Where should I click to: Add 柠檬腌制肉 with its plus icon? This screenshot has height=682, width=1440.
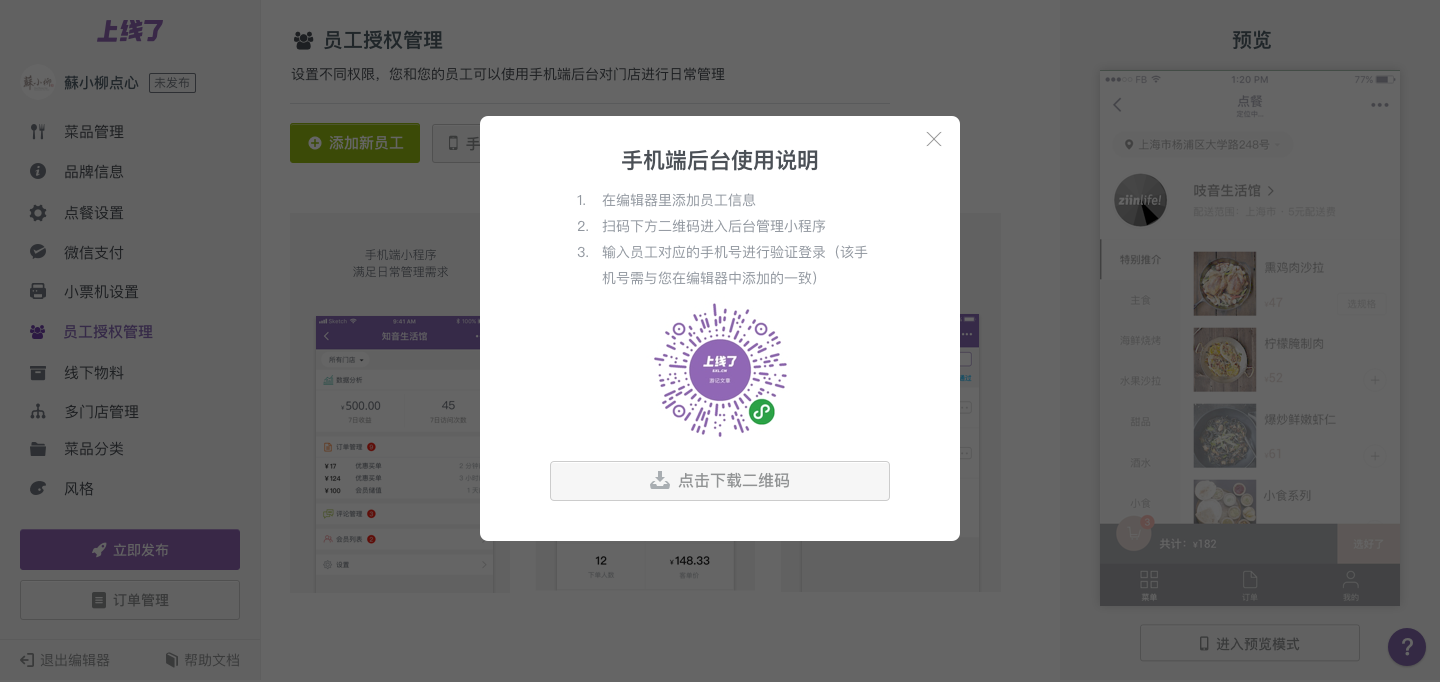1375,380
